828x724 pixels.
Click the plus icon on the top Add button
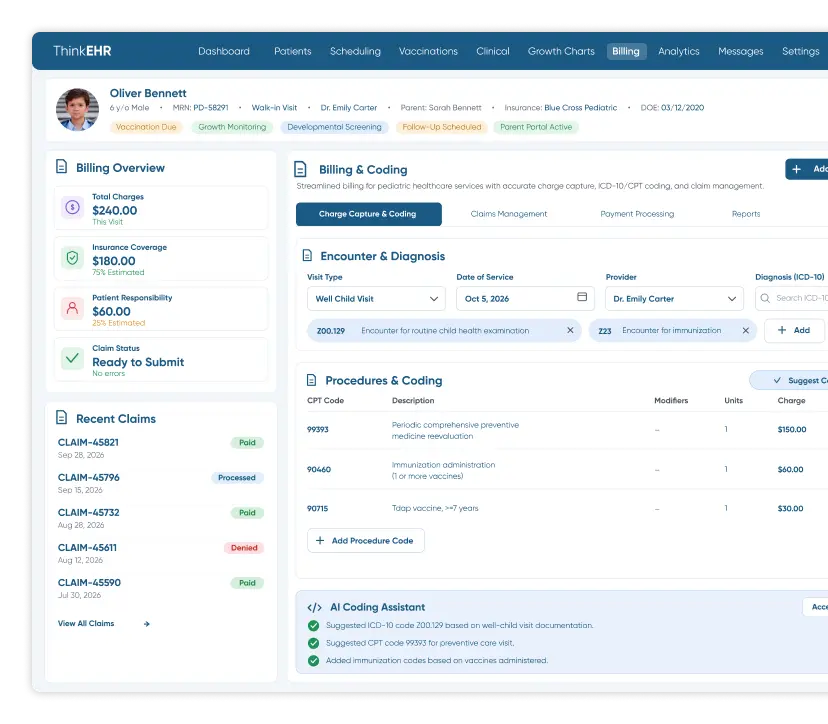tap(797, 169)
